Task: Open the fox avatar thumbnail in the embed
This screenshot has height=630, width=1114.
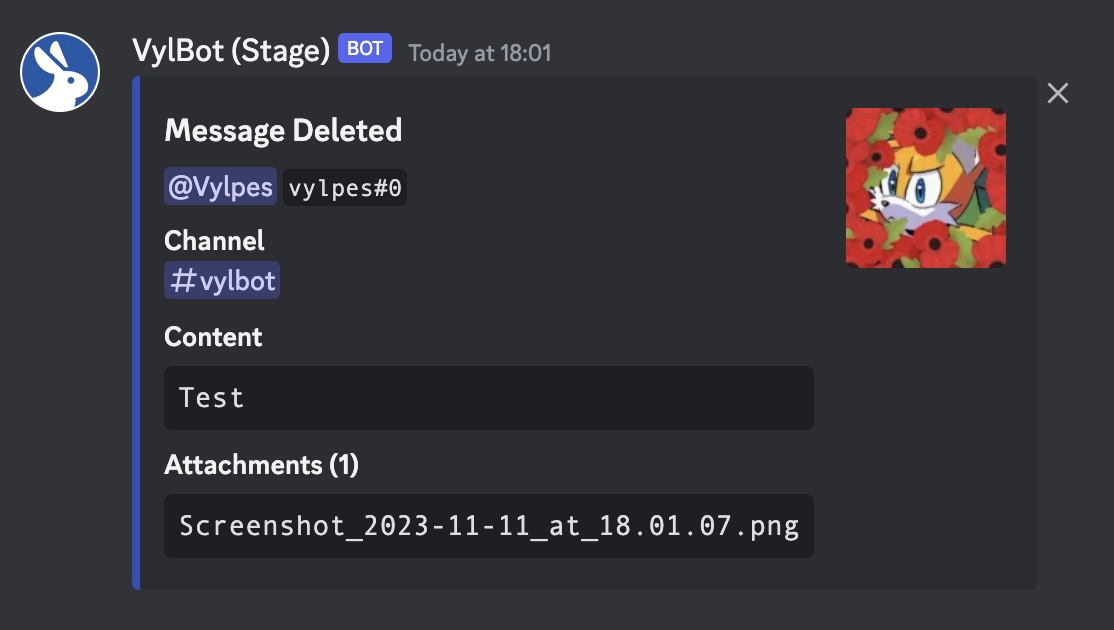Action: pos(926,188)
